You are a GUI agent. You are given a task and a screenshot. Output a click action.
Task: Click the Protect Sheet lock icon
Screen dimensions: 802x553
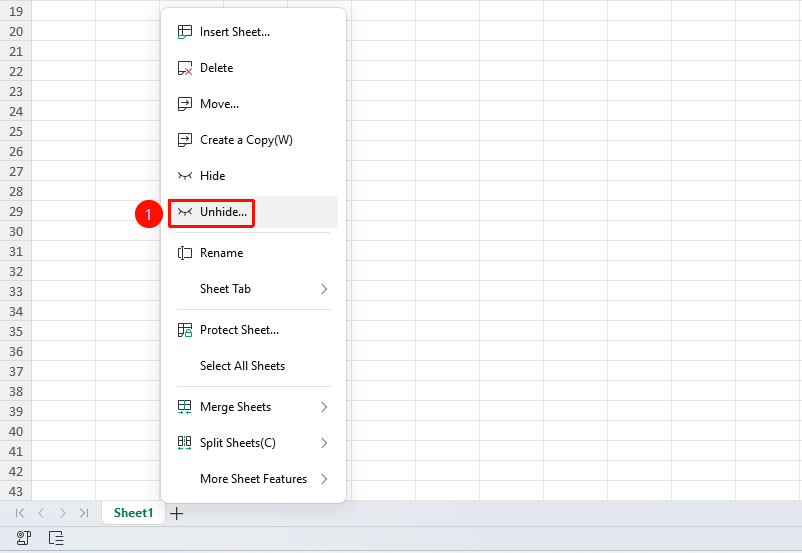185,330
